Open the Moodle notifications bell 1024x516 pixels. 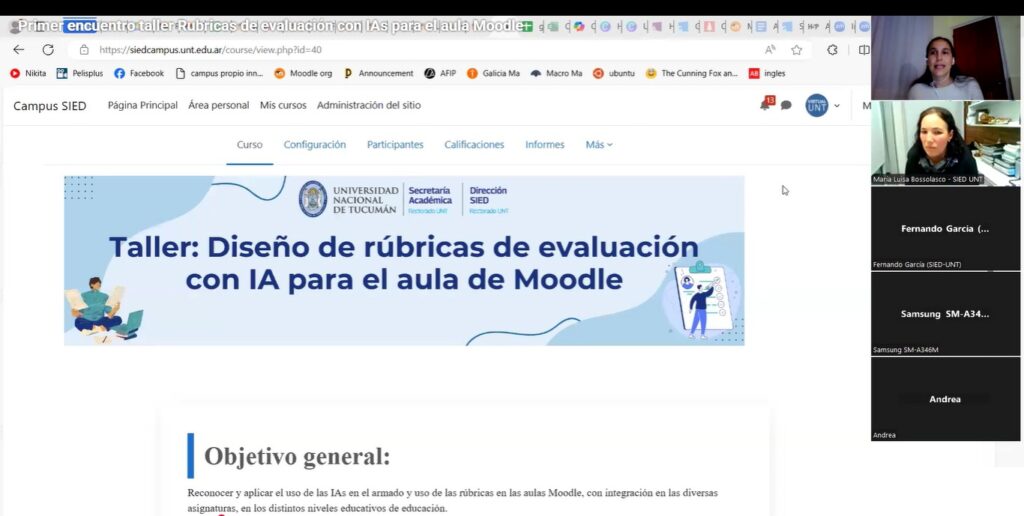(766, 105)
